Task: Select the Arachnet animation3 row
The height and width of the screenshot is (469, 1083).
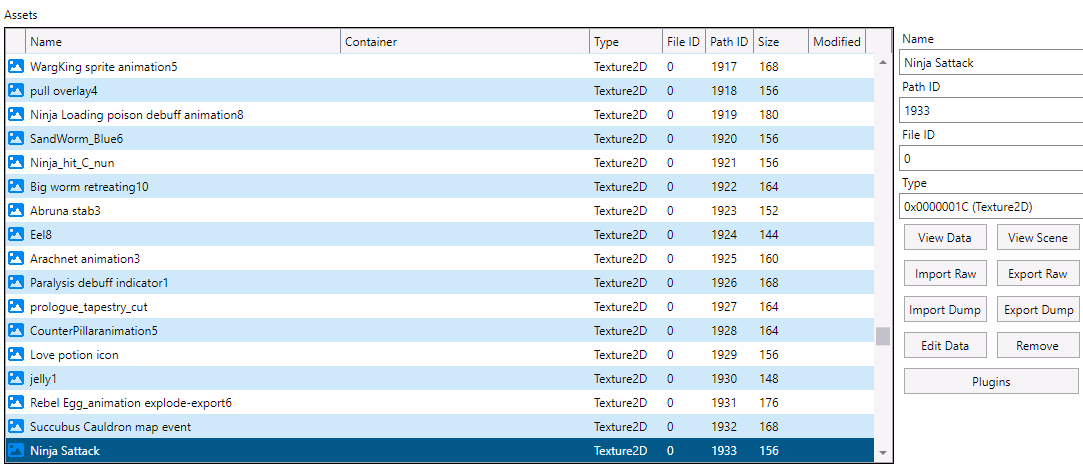Action: click(x=300, y=259)
